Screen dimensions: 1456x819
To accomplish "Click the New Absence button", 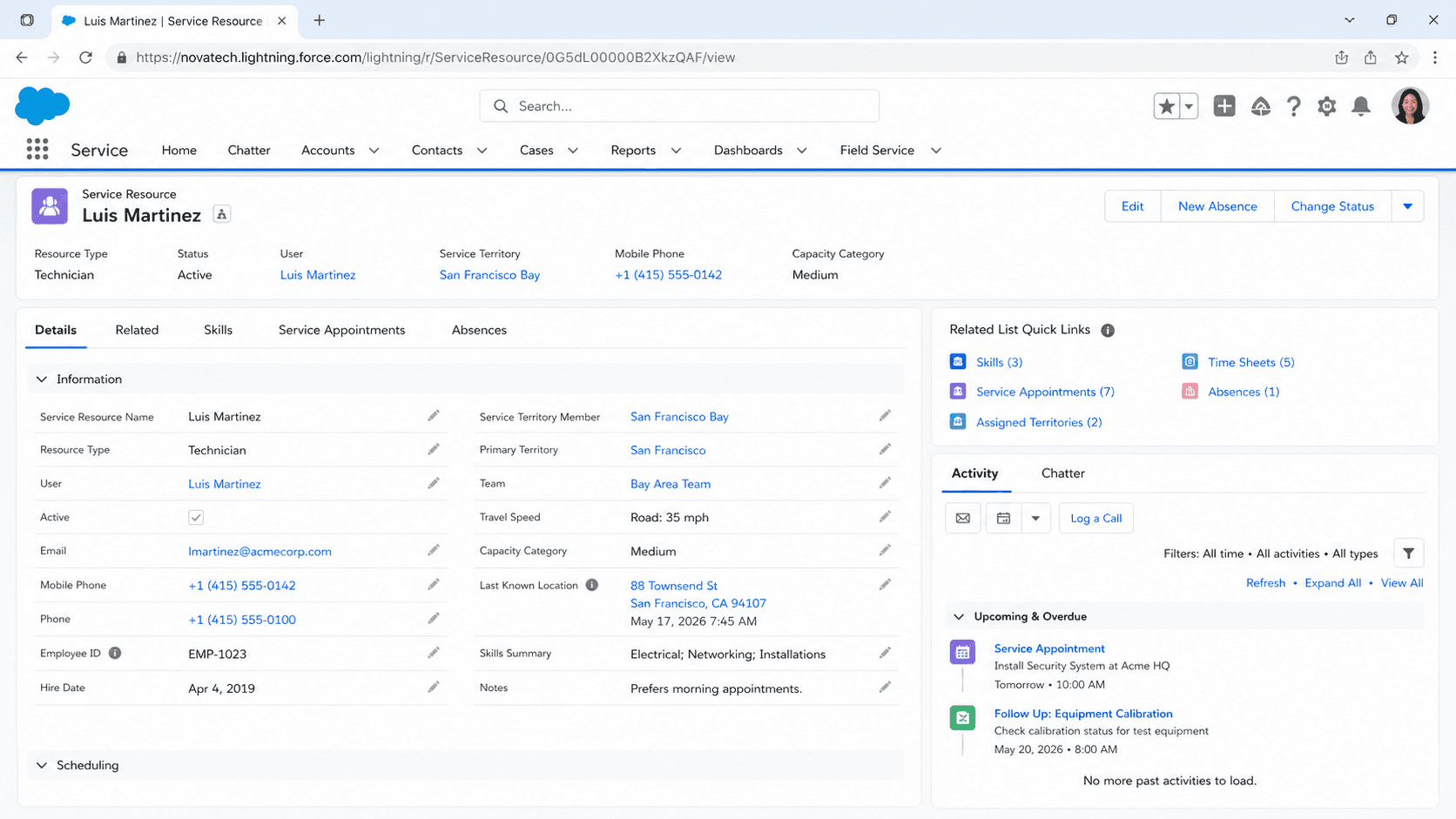I will [1217, 206].
